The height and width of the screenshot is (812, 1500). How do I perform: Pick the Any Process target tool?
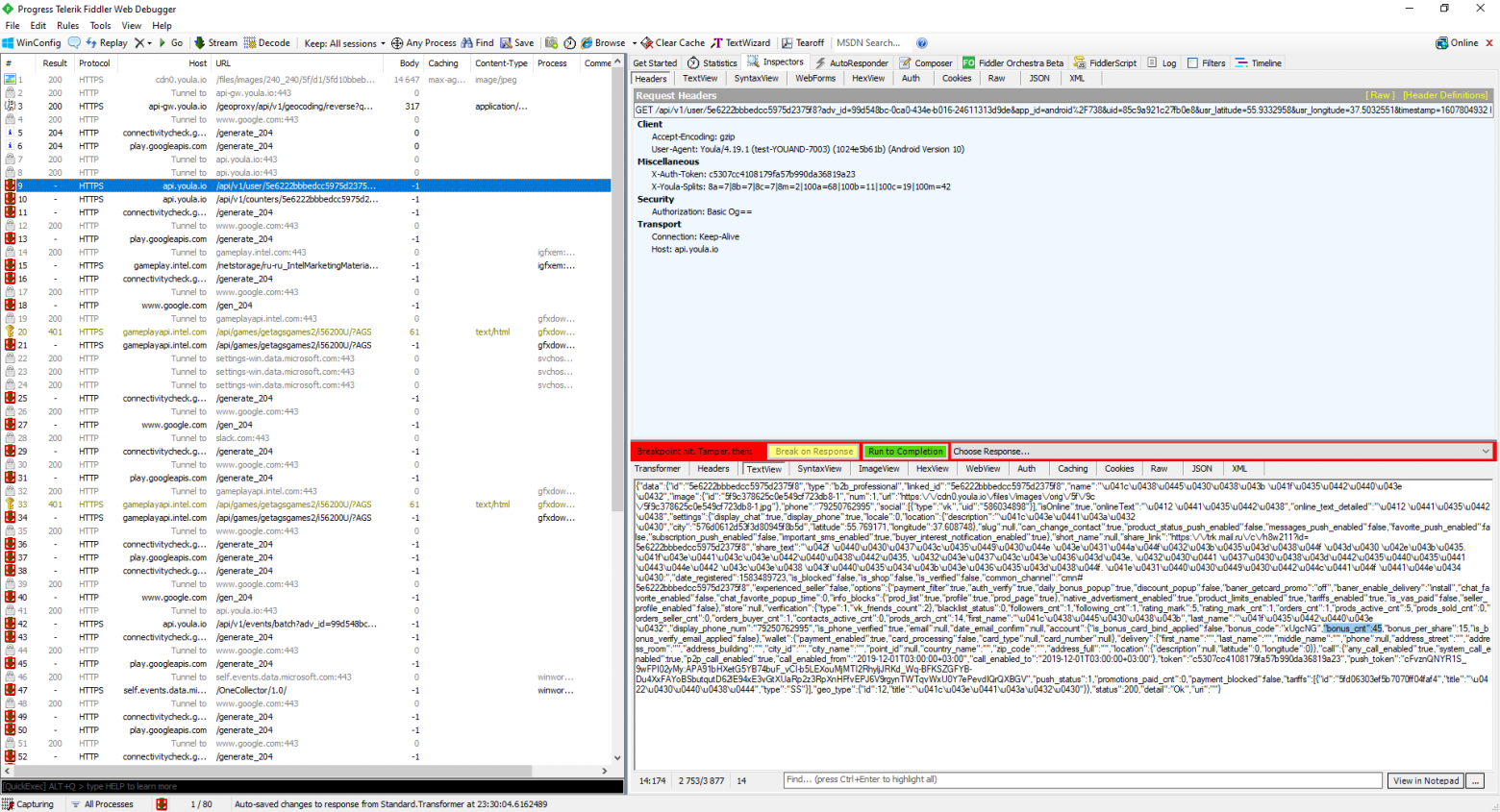(423, 43)
